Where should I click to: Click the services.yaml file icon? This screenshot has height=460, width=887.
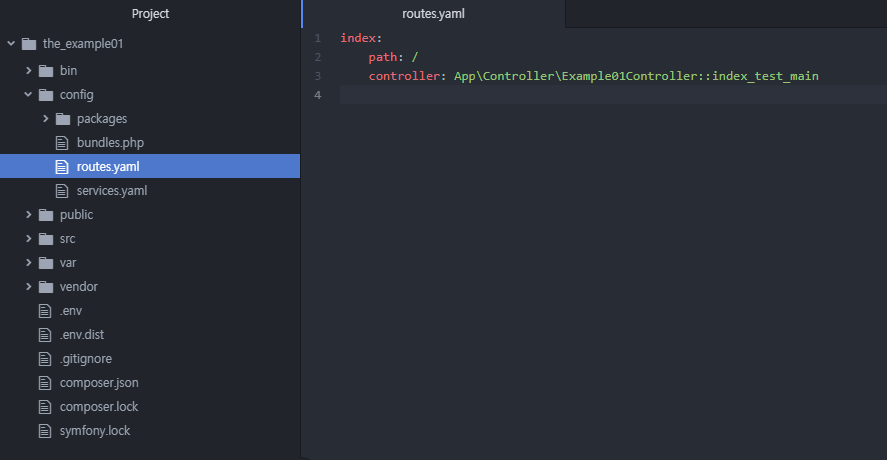pos(63,191)
